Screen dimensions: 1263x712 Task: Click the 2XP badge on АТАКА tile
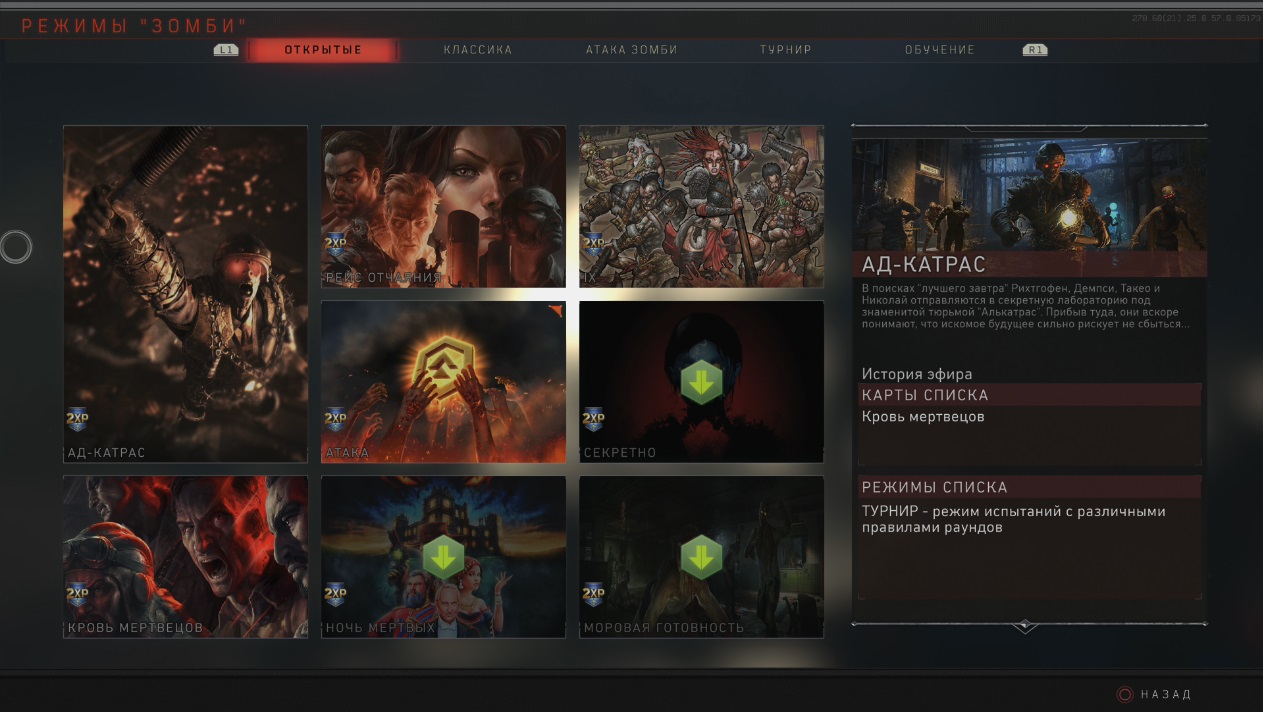[x=336, y=420]
